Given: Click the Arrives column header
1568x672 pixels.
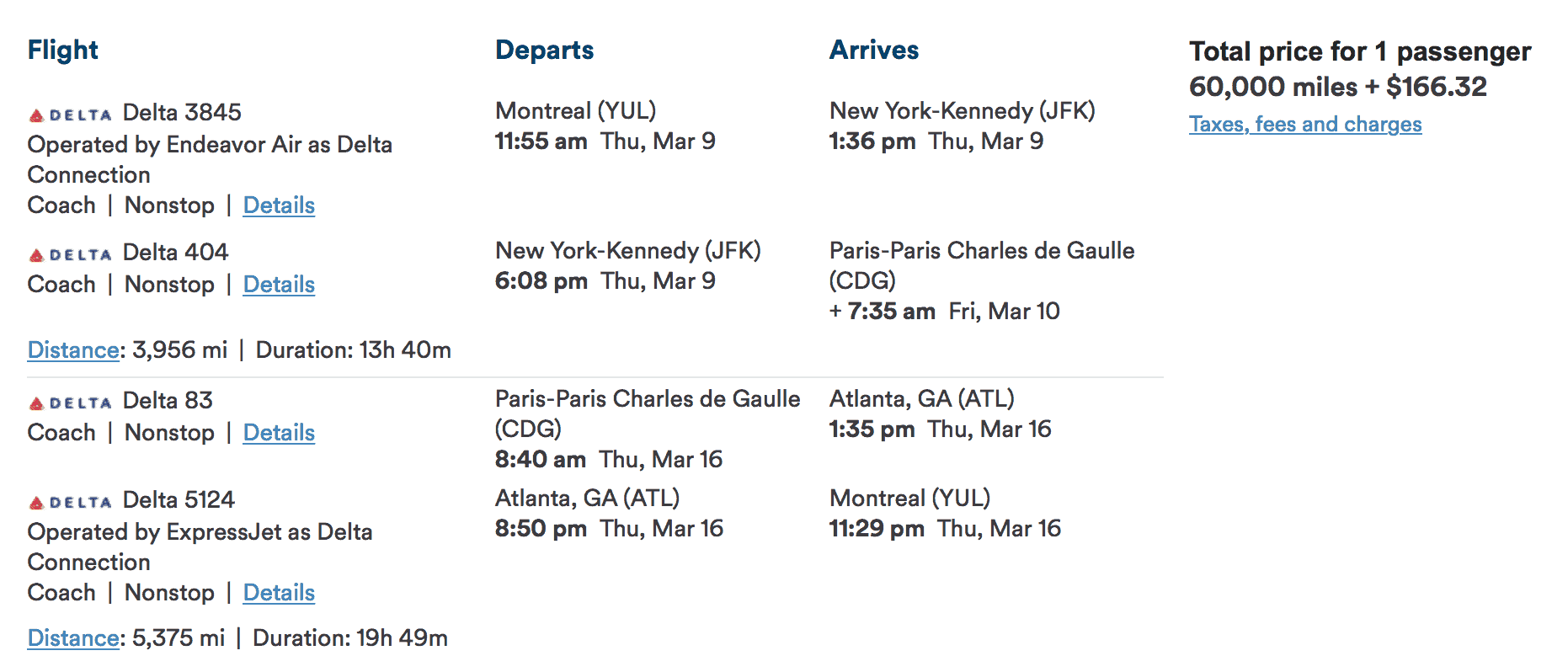Looking at the screenshot, I should [874, 50].
